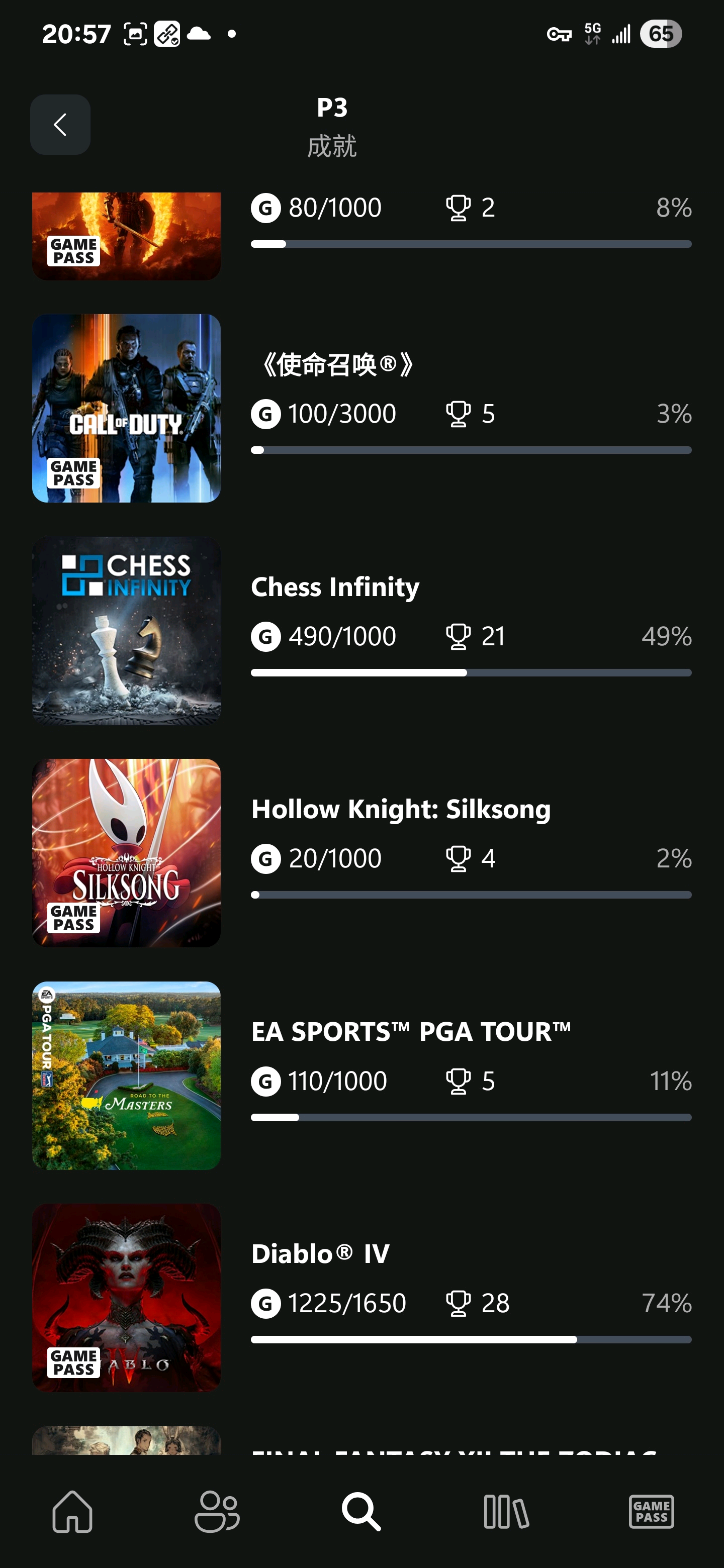Open the Diablo IV title
Viewport: 724px width, 1568px height.
click(x=320, y=1254)
